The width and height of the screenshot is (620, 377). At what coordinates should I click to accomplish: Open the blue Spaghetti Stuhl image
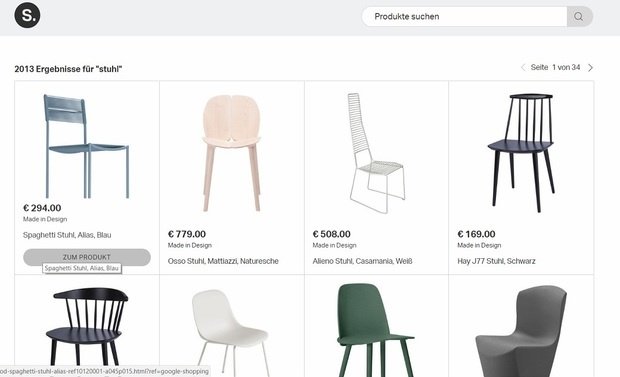(x=86, y=146)
